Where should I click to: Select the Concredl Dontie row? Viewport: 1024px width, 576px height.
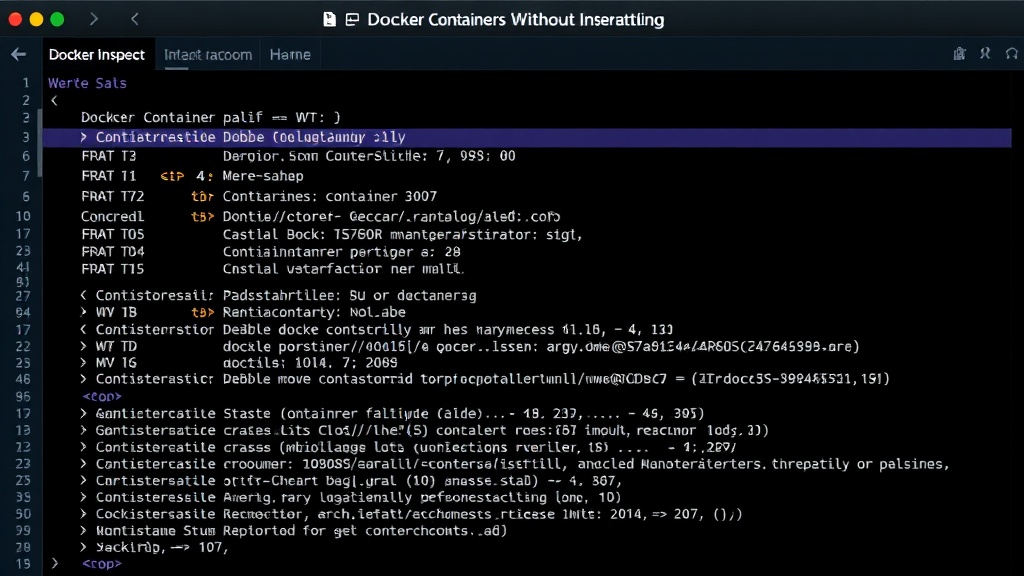[321, 216]
